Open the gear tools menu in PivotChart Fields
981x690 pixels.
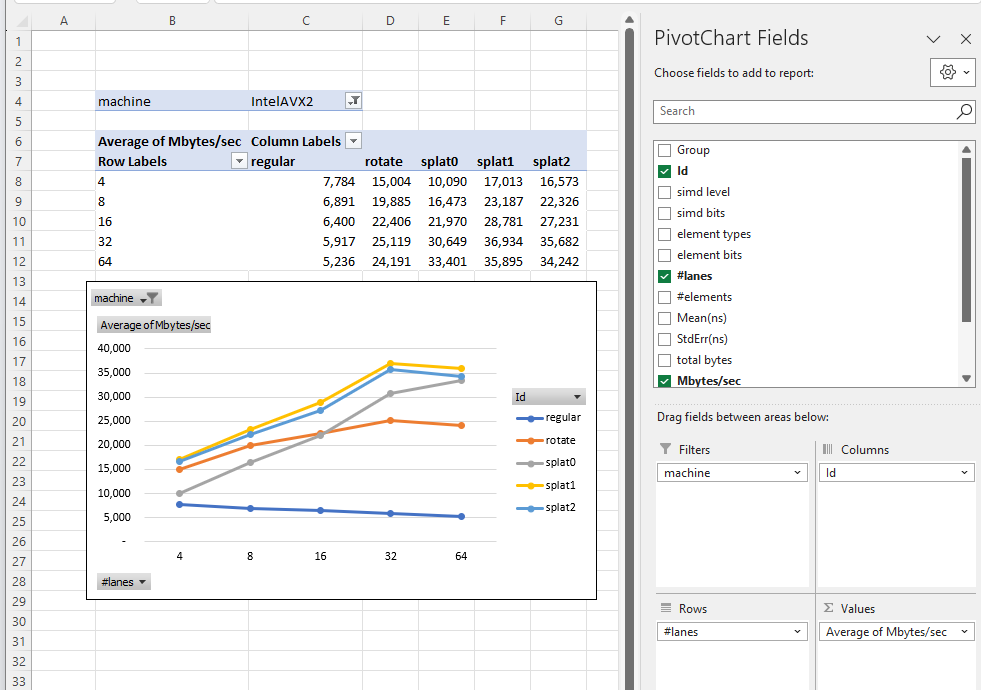[952, 72]
